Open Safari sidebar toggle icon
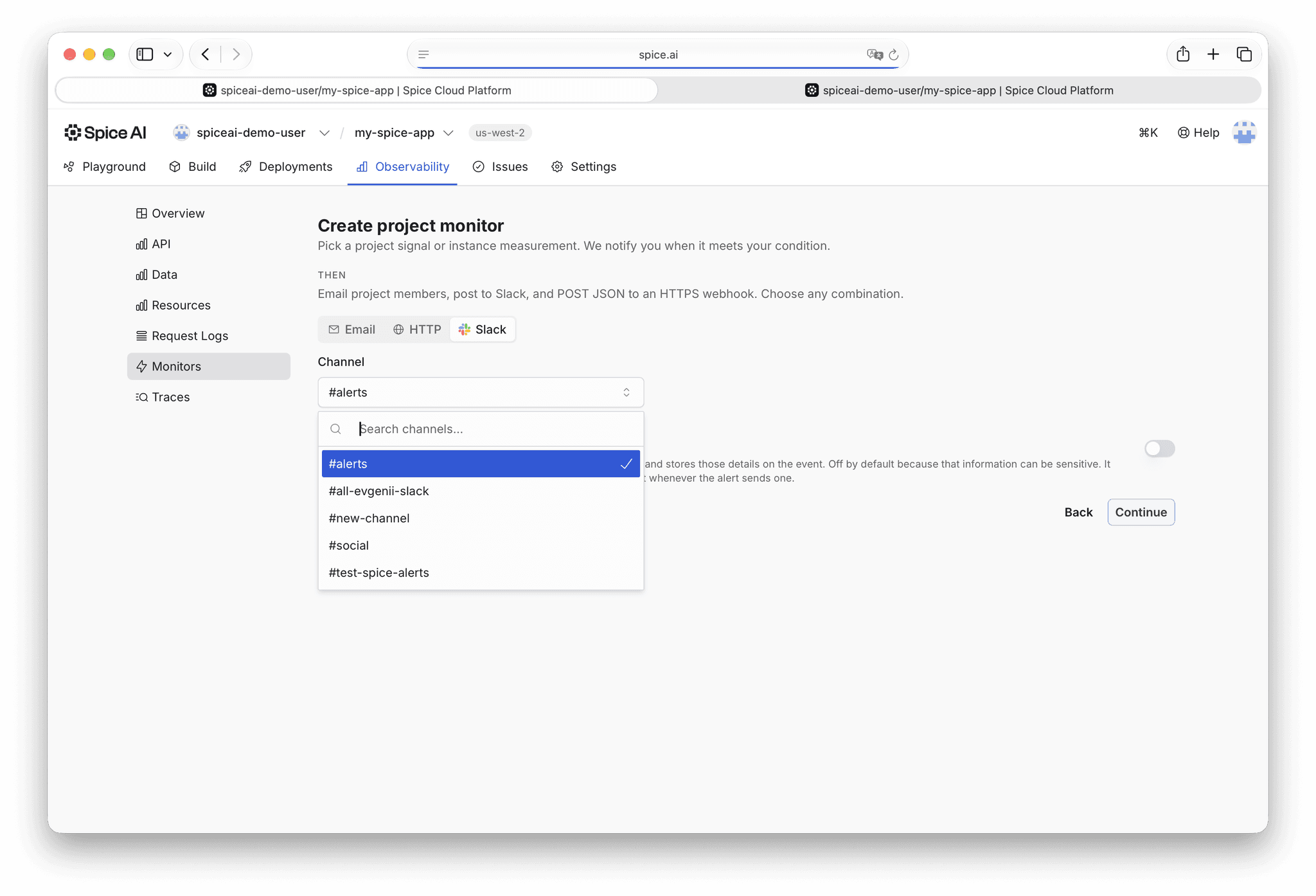The height and width of the screenshot is (896, 1316). click(x=145, y=55)
